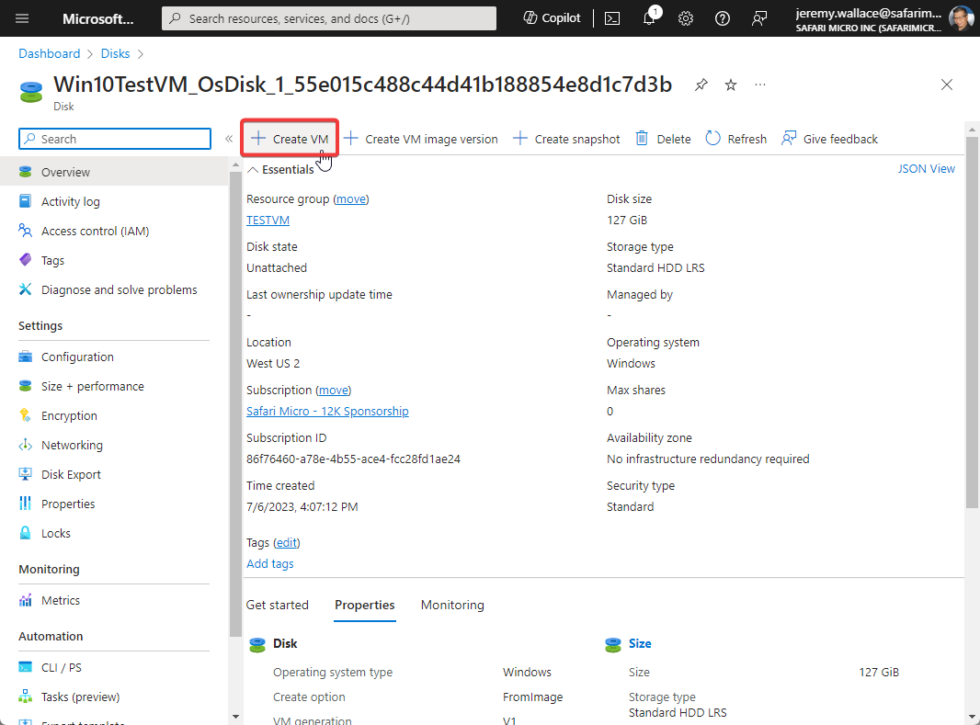
Task: Open the portal settings gear
Action: [685, 17]
